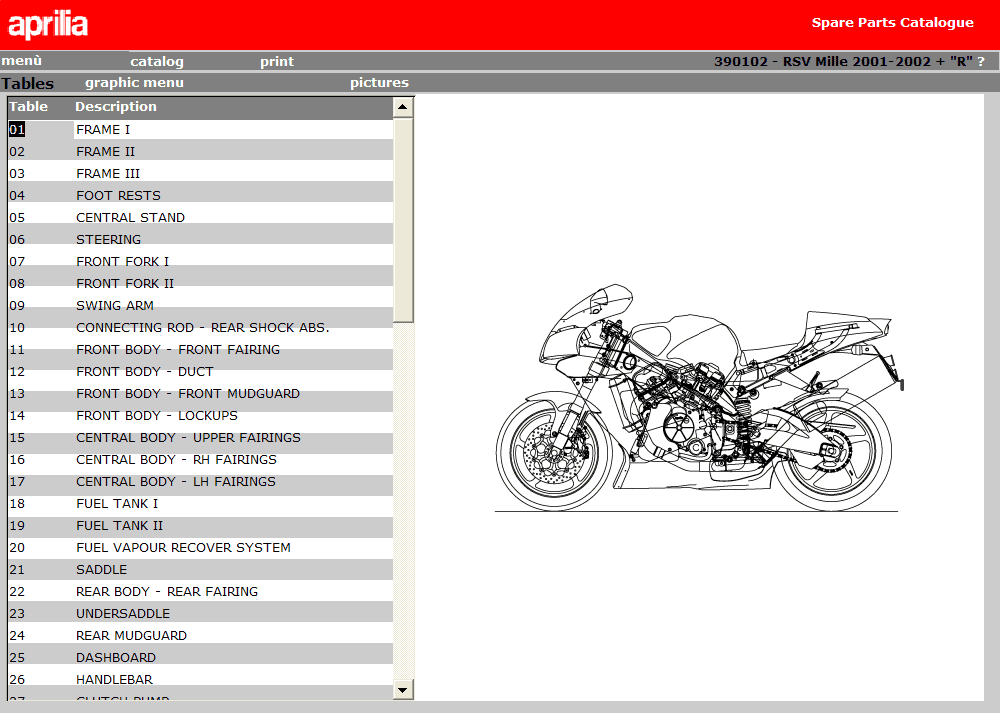Switch to the graphic menu tab
The height and width of the screenshot is (713, 1000).
click(134, 82)
